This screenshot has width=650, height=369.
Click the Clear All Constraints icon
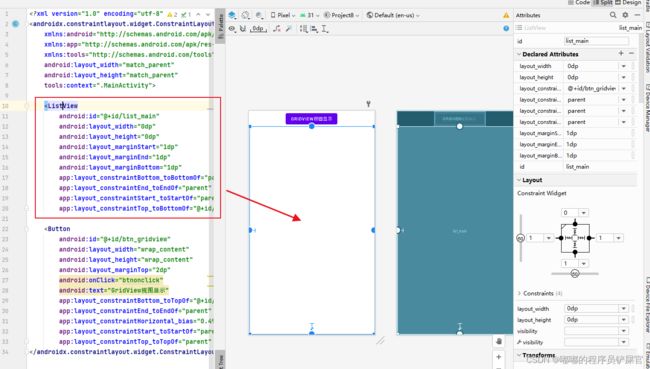point(276,29)
